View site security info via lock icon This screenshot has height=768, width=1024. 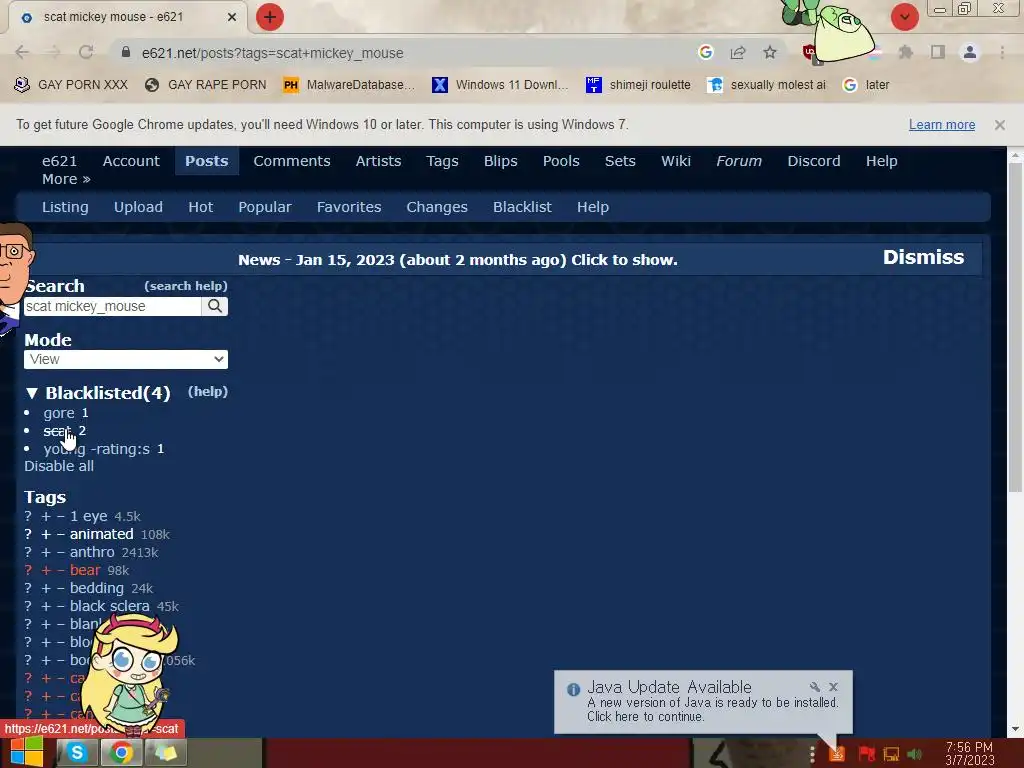(x=126, y=52)
